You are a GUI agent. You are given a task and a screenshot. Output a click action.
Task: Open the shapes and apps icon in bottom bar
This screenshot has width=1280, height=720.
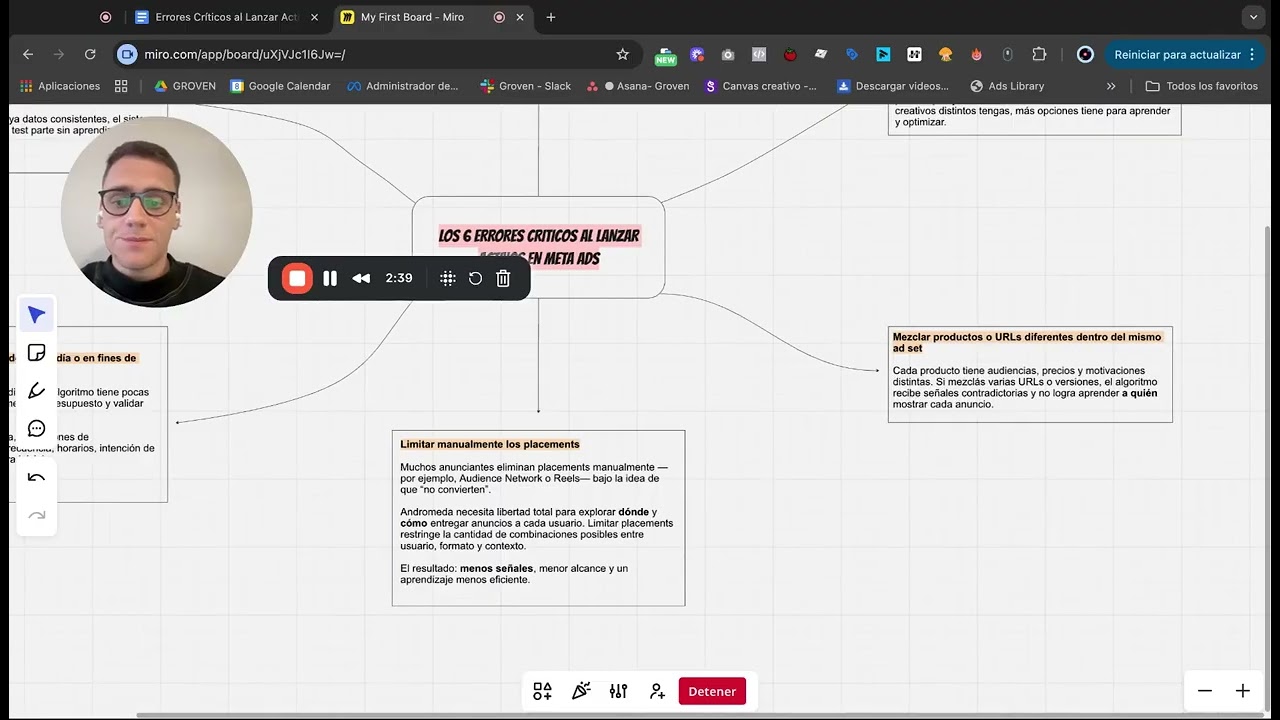(x=542, y=691)
